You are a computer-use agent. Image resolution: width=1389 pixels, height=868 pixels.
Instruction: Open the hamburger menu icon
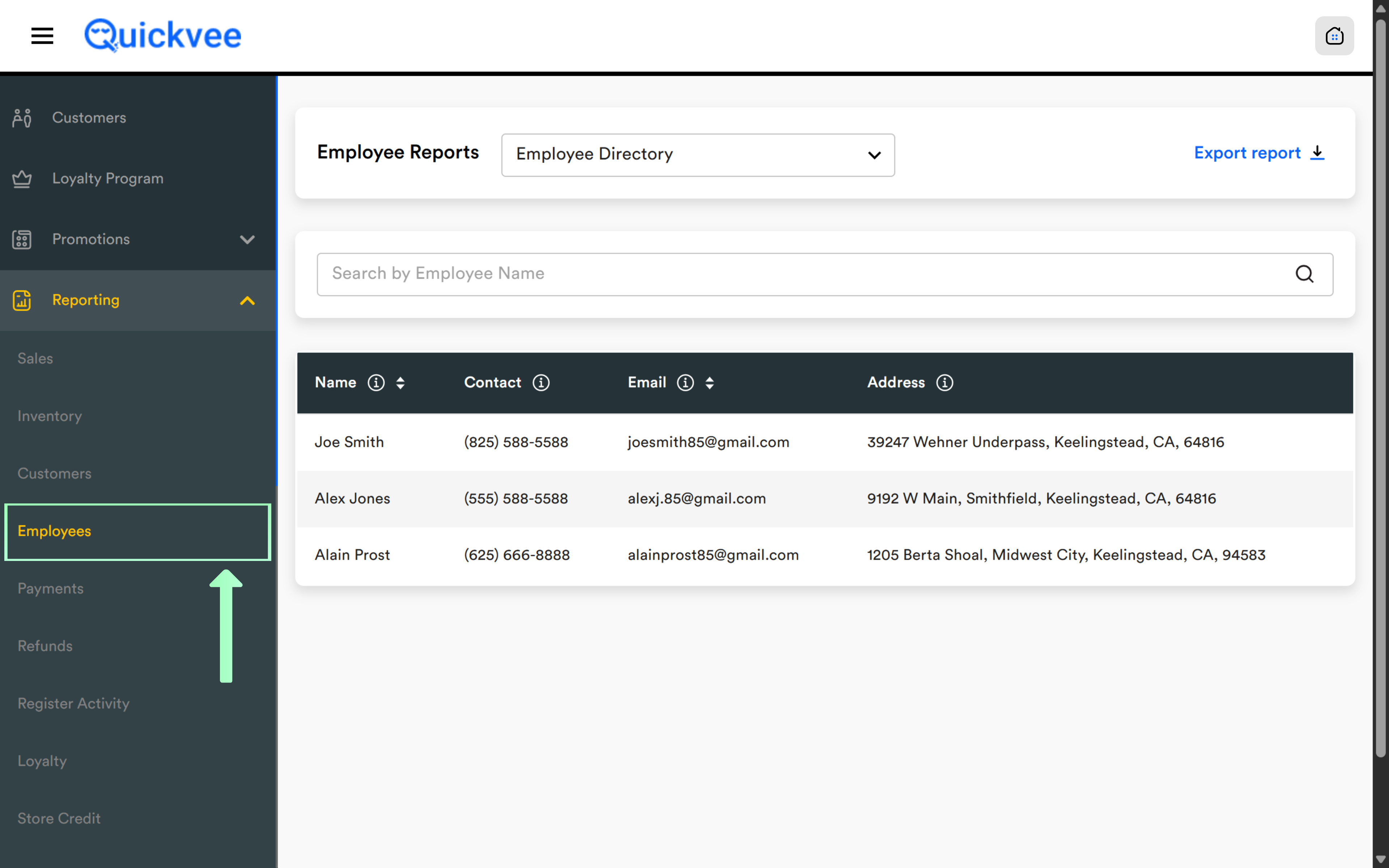click(x=42, y=35)
